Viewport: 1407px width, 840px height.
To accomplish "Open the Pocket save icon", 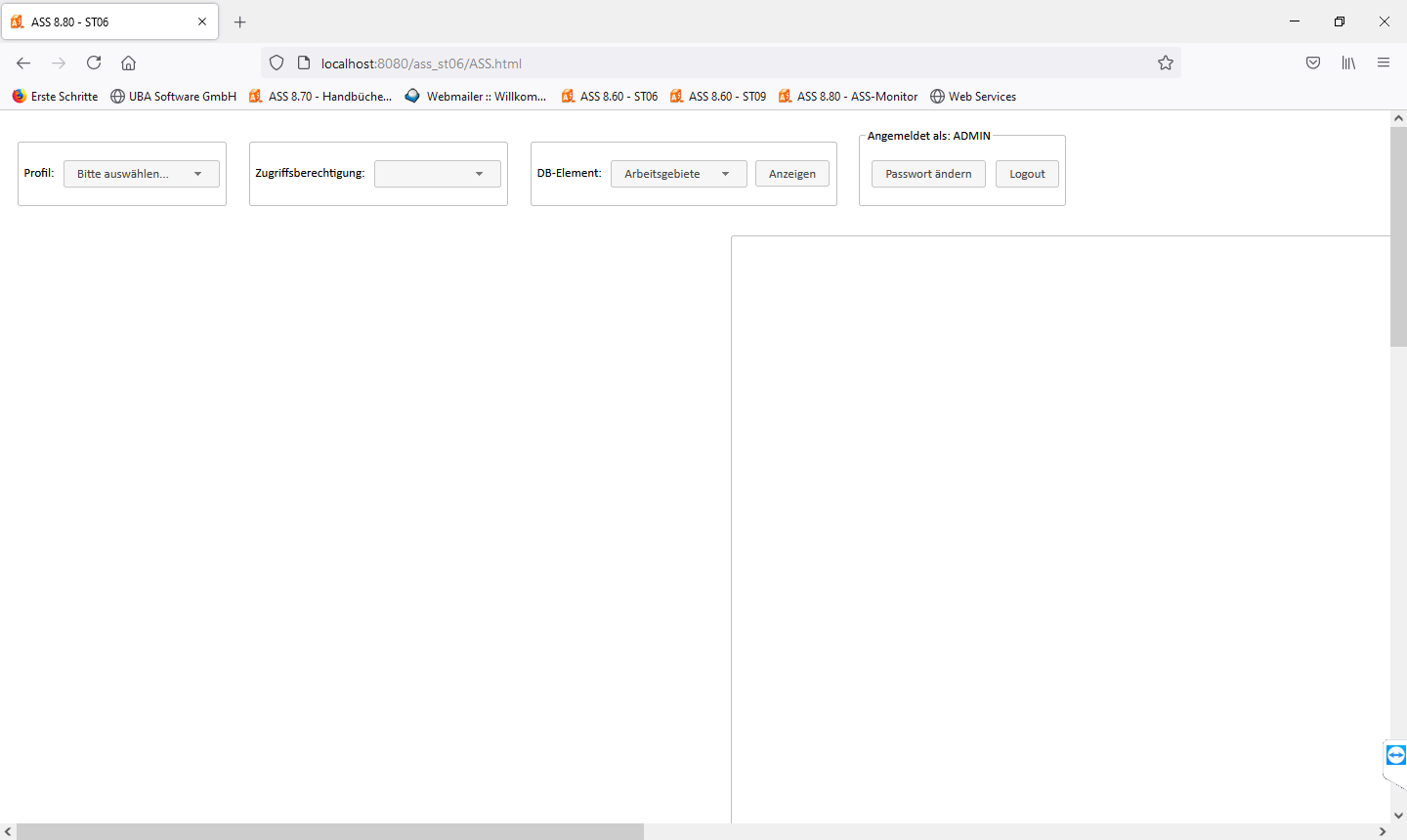I will (1313, 63).
